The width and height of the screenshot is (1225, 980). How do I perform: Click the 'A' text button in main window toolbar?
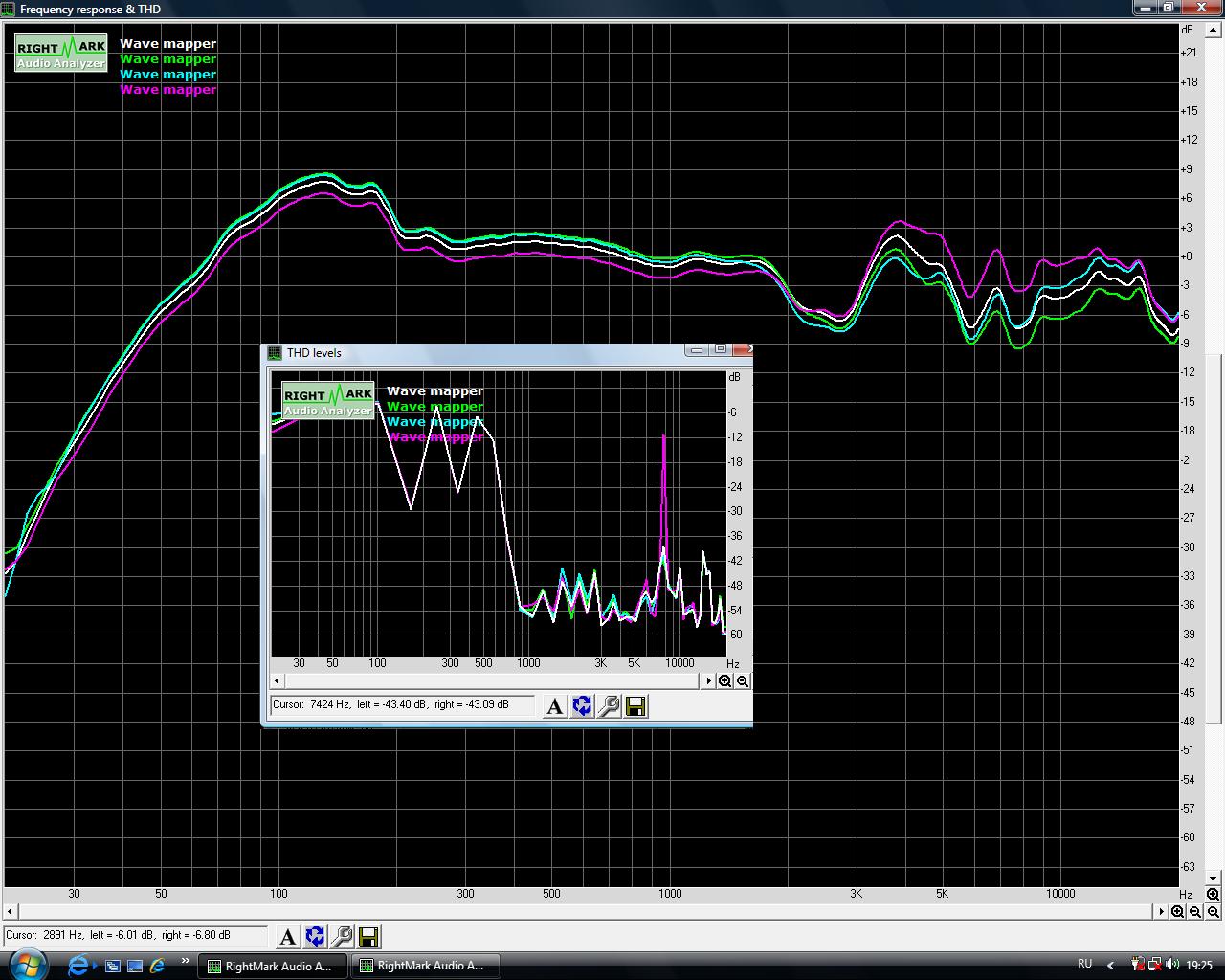click(287, 937)
